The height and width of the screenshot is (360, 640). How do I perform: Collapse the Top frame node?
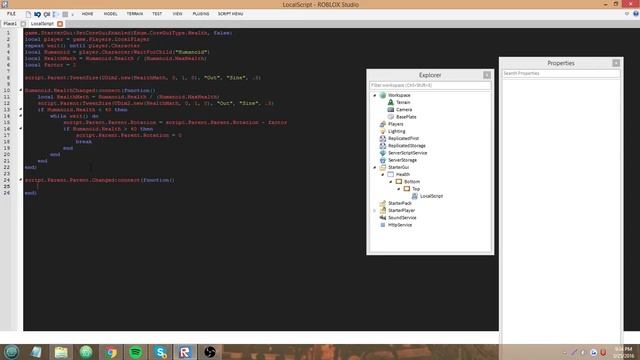coord(399,189)
